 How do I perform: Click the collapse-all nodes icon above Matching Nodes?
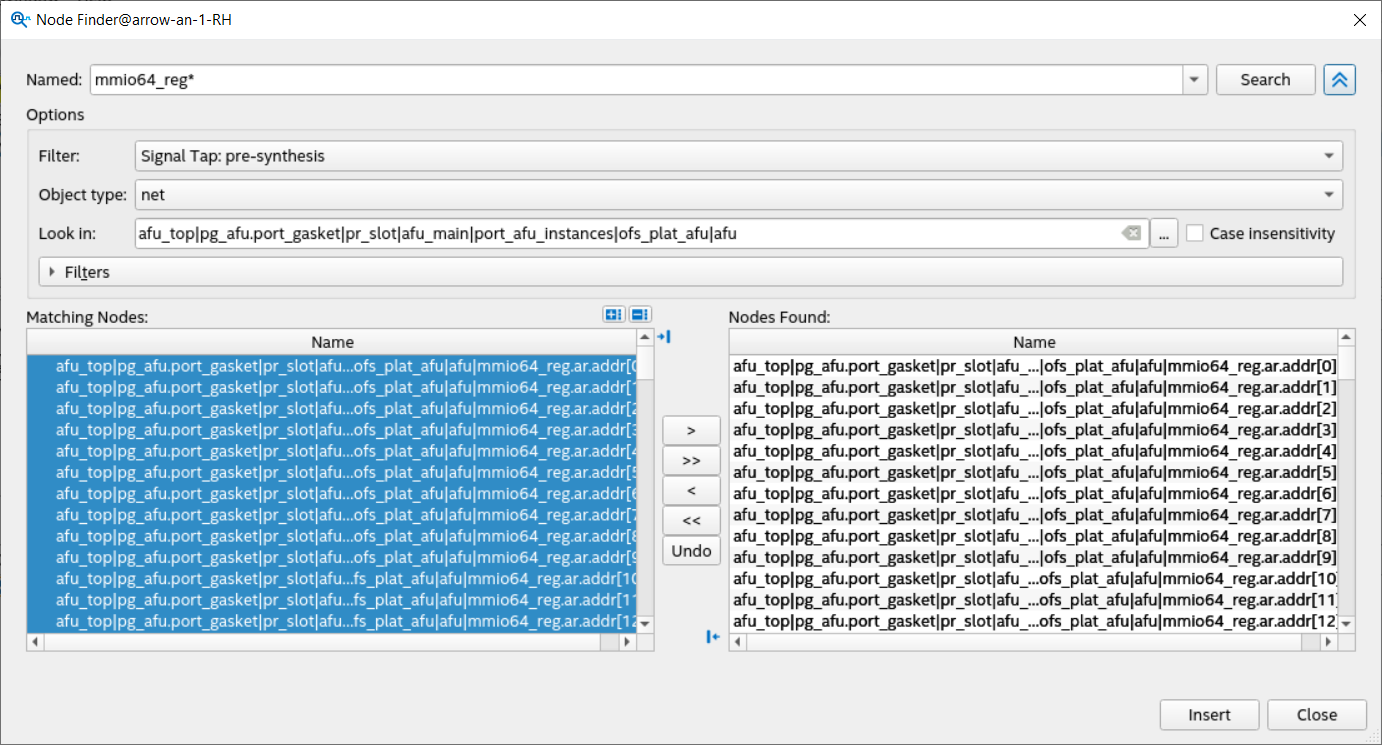(640, 315)
